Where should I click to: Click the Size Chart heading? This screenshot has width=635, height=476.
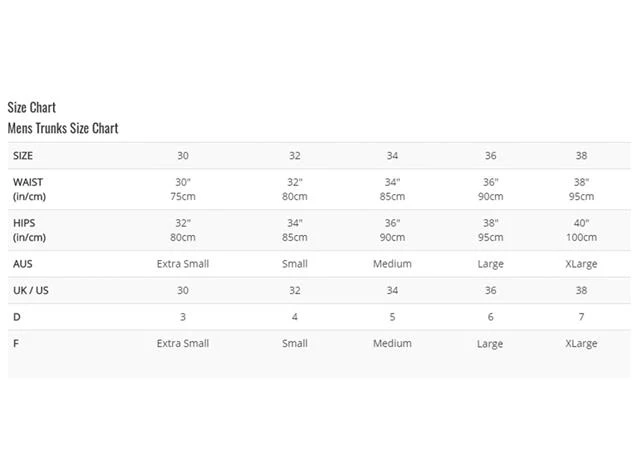point(32,107)
